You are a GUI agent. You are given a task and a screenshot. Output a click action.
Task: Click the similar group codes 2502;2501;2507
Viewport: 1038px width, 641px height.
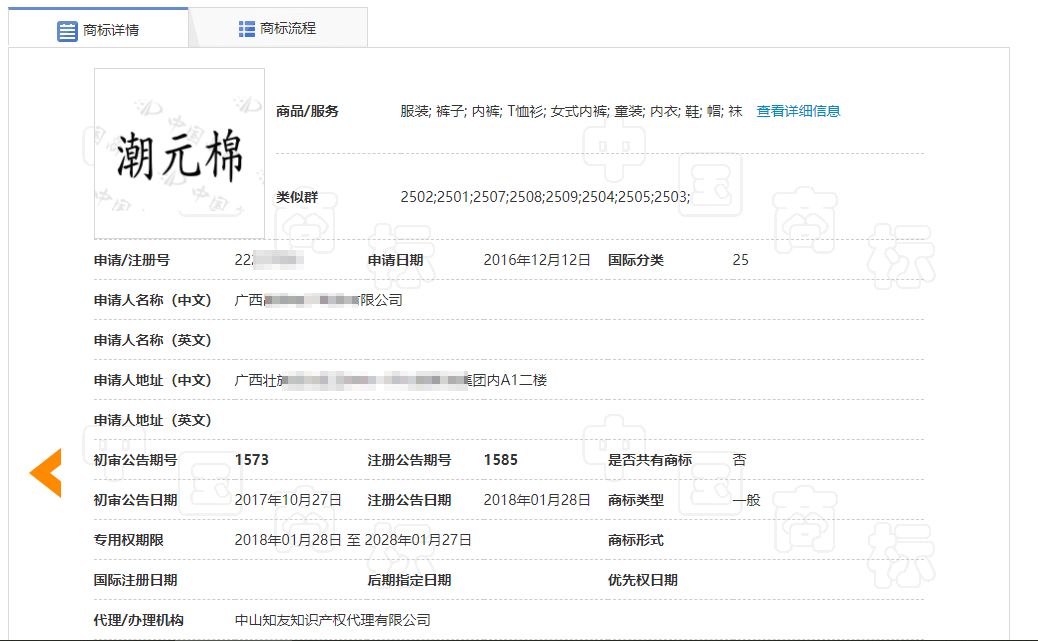(545, 197)
